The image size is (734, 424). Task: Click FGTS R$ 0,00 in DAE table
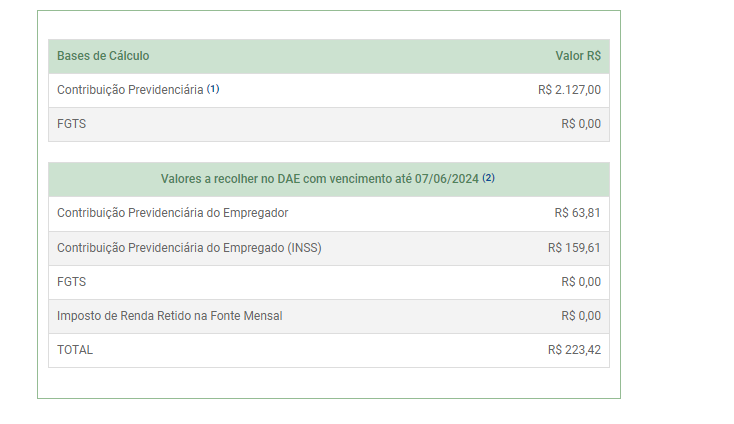pos(581,282)
